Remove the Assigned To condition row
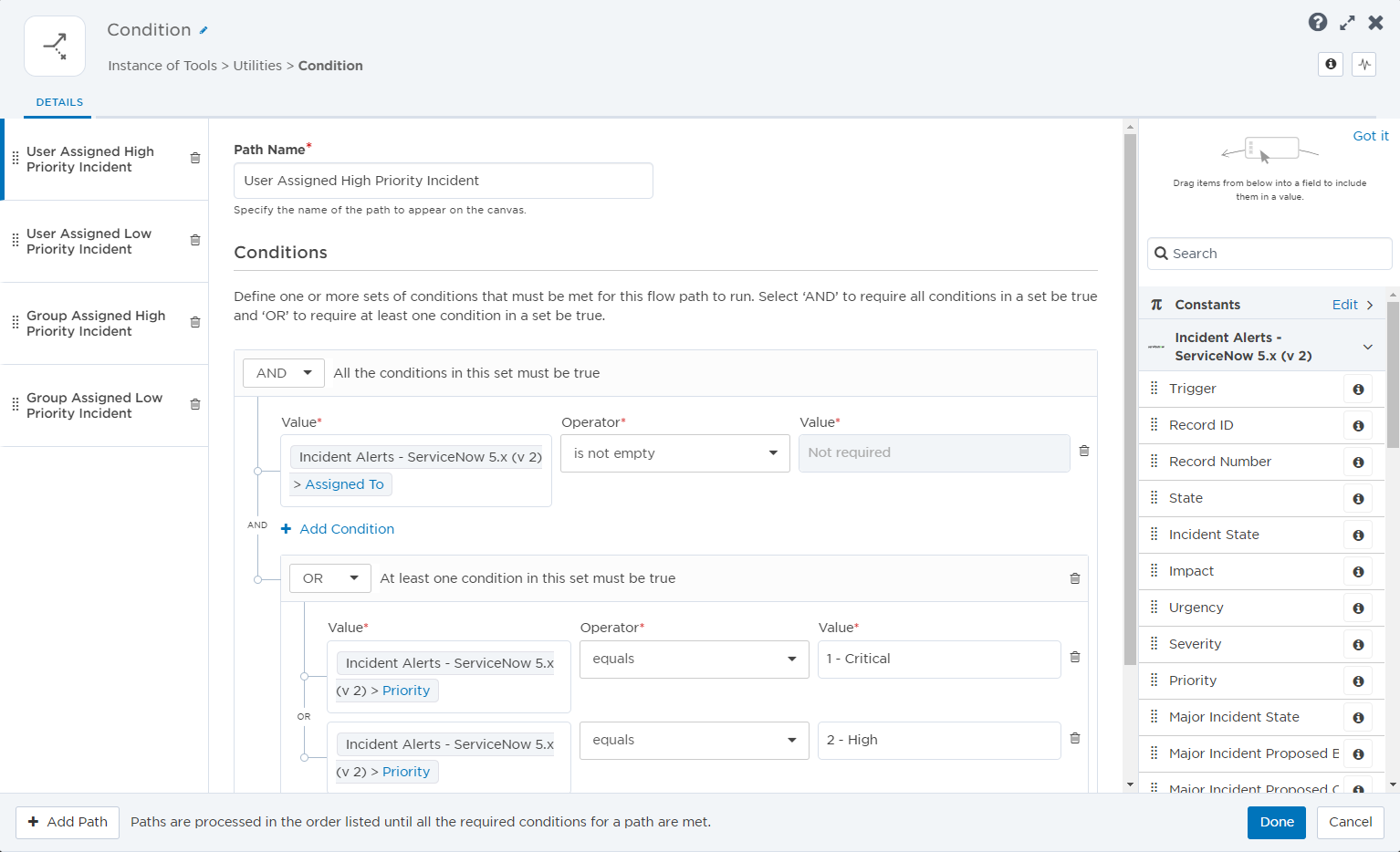This screenshot has width=1400, height=852. coord(1083,452)
